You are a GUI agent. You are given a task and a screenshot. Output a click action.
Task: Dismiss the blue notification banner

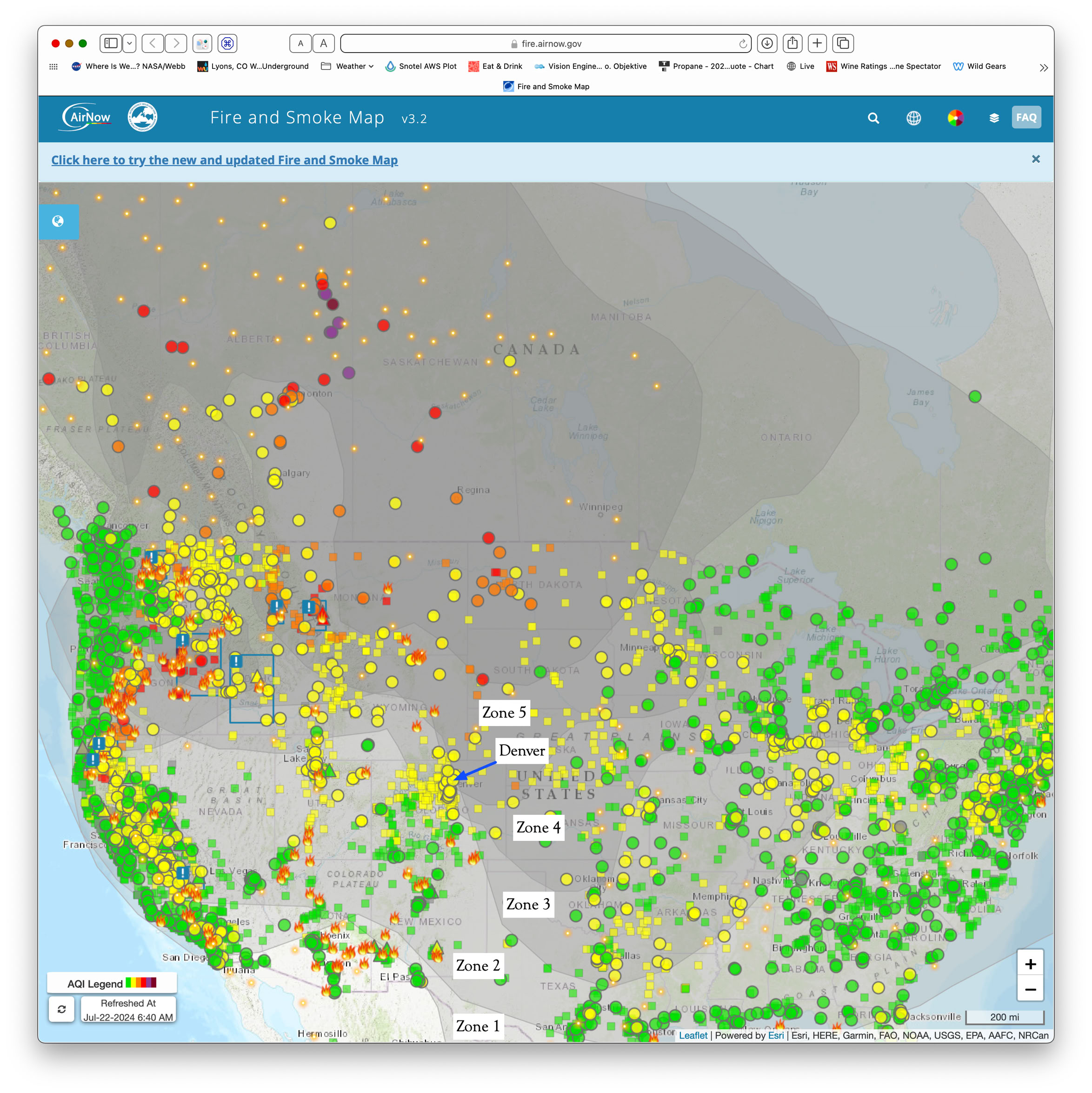tap(1035, 159)
